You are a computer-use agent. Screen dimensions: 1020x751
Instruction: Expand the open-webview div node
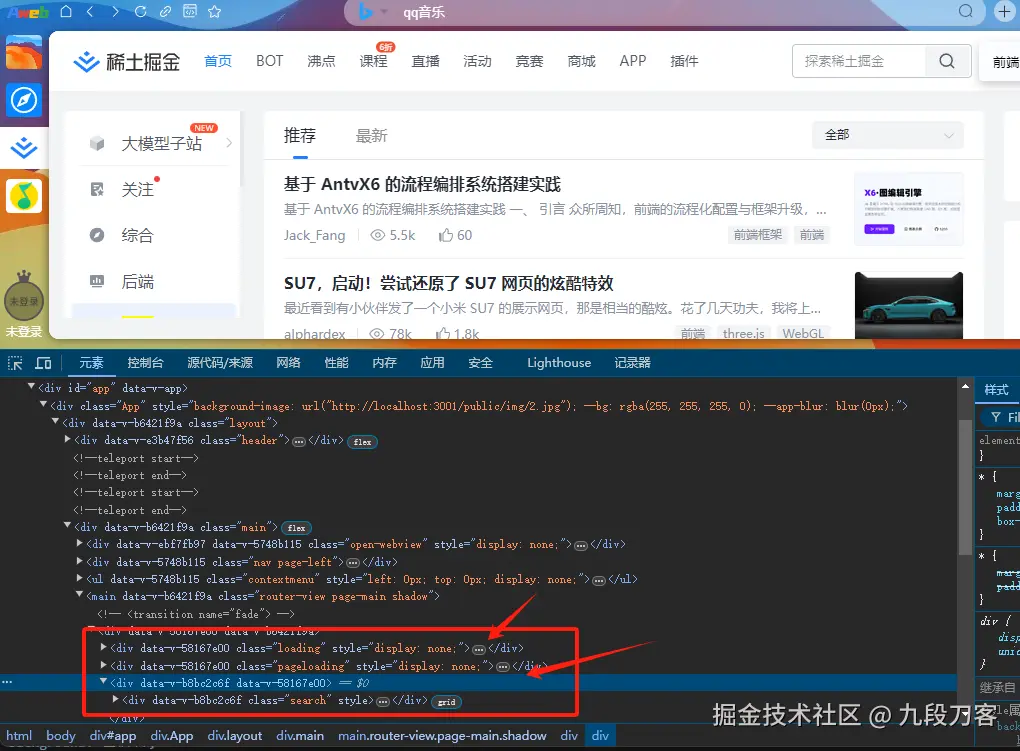click(79, 543)
